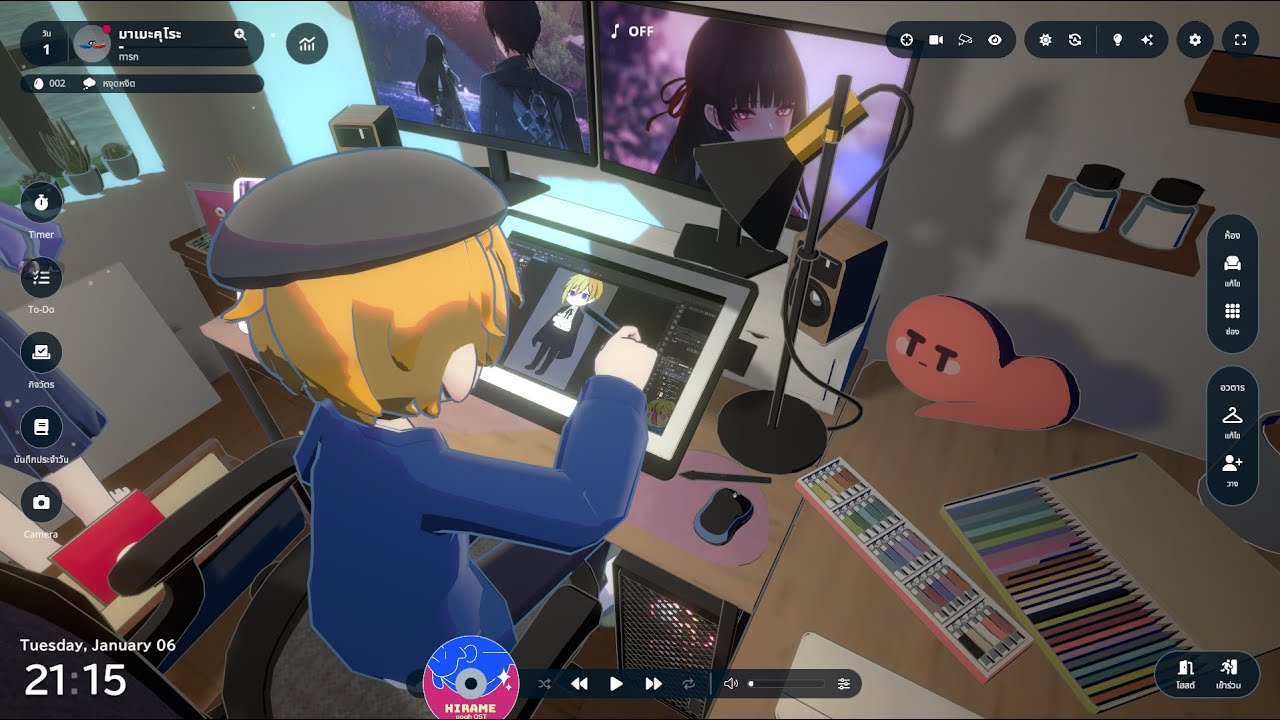Toggle the light bulb lighting icon
The width and height of the screenshot is (1280, 720).
click(1118, 40)
